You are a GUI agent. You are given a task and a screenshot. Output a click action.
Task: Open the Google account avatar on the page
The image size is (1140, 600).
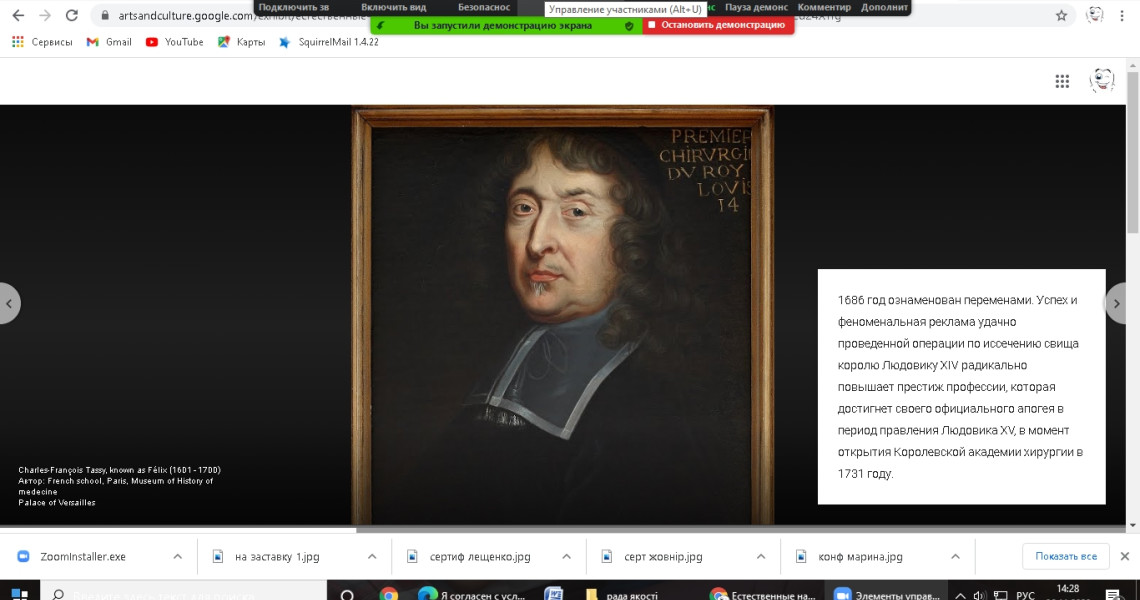pos(1102,80)
